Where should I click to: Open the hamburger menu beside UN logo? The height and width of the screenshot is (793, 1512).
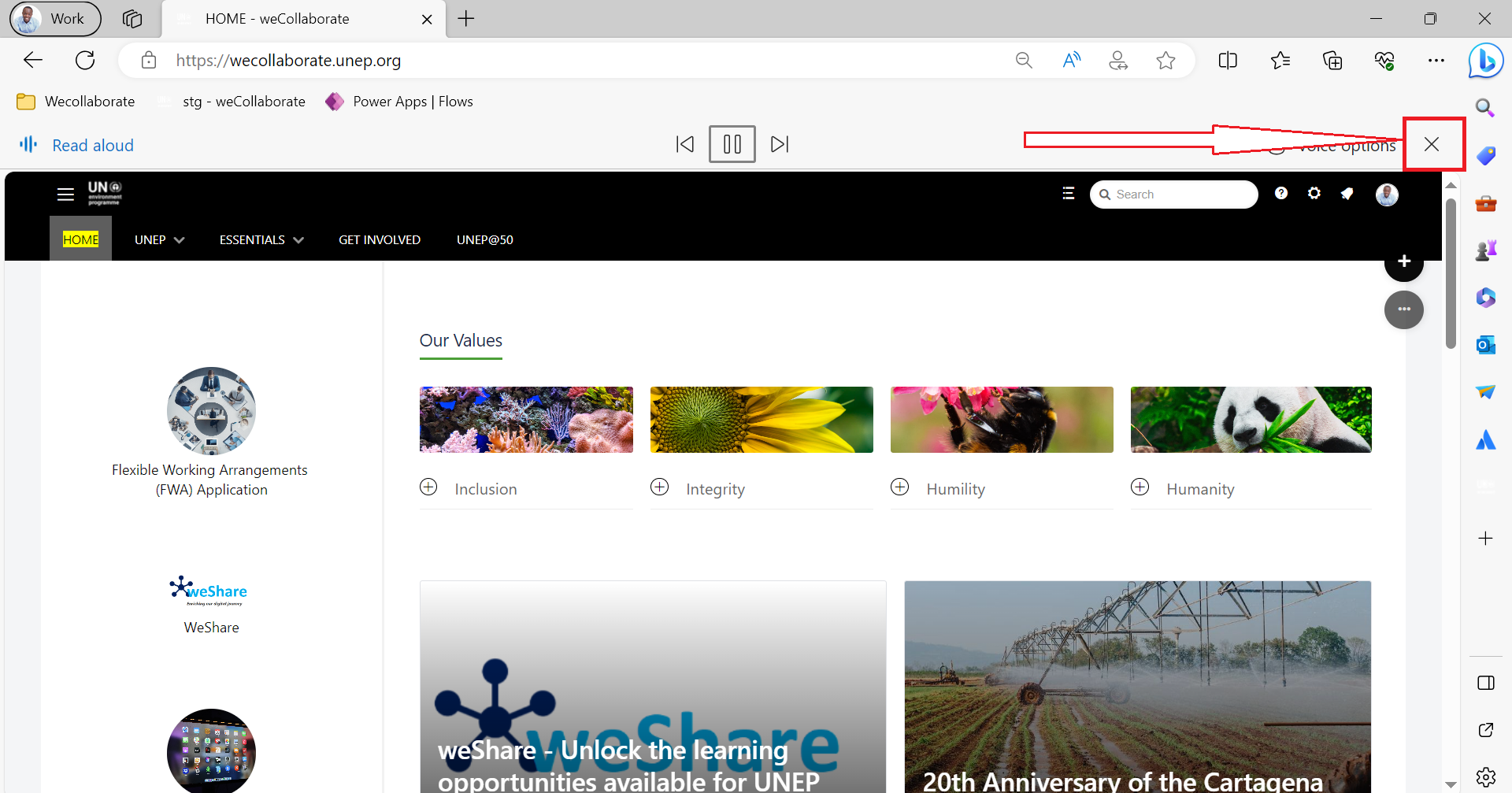point(65,194)
